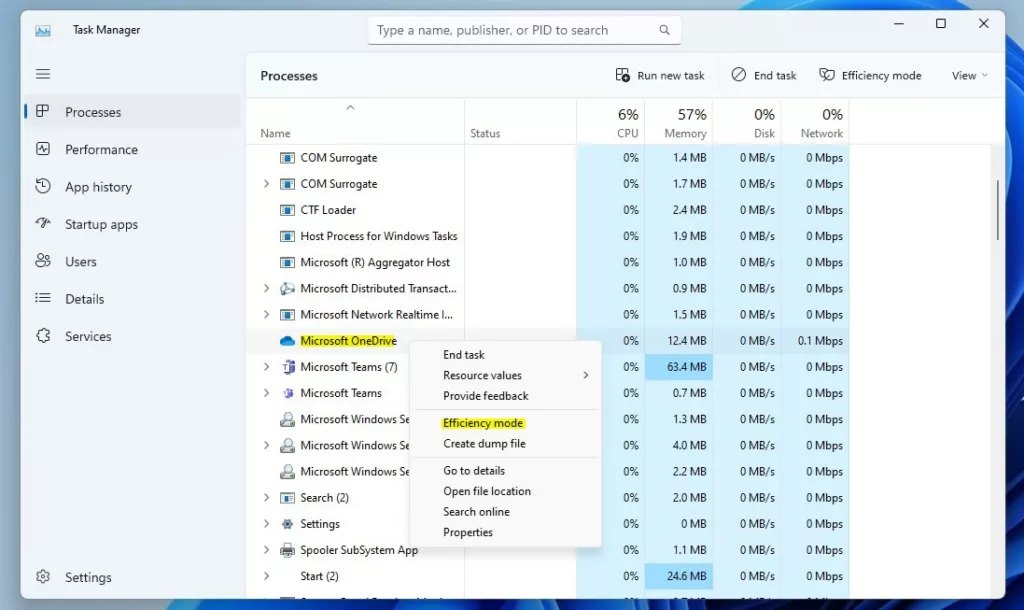
Task: Click the Microsoft Distributed Transaction icon
Action: [x=287, y=289]
